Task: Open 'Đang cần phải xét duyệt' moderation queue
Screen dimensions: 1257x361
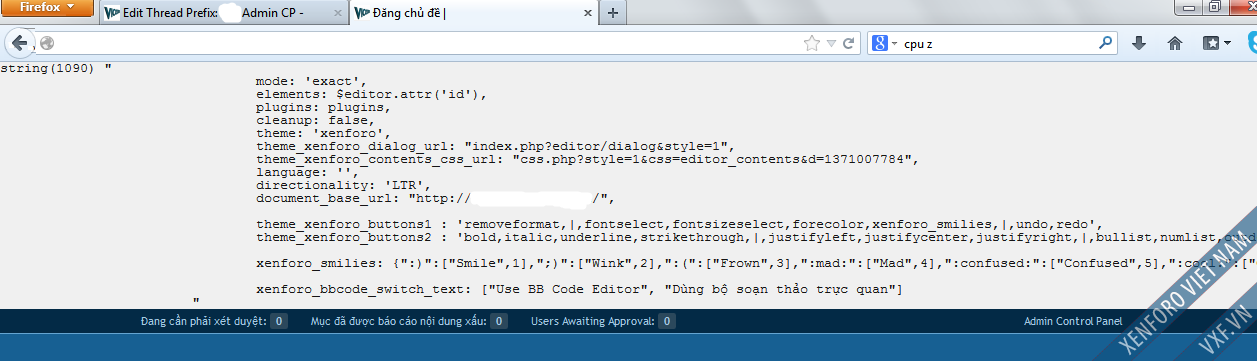Action: point(214,322)
